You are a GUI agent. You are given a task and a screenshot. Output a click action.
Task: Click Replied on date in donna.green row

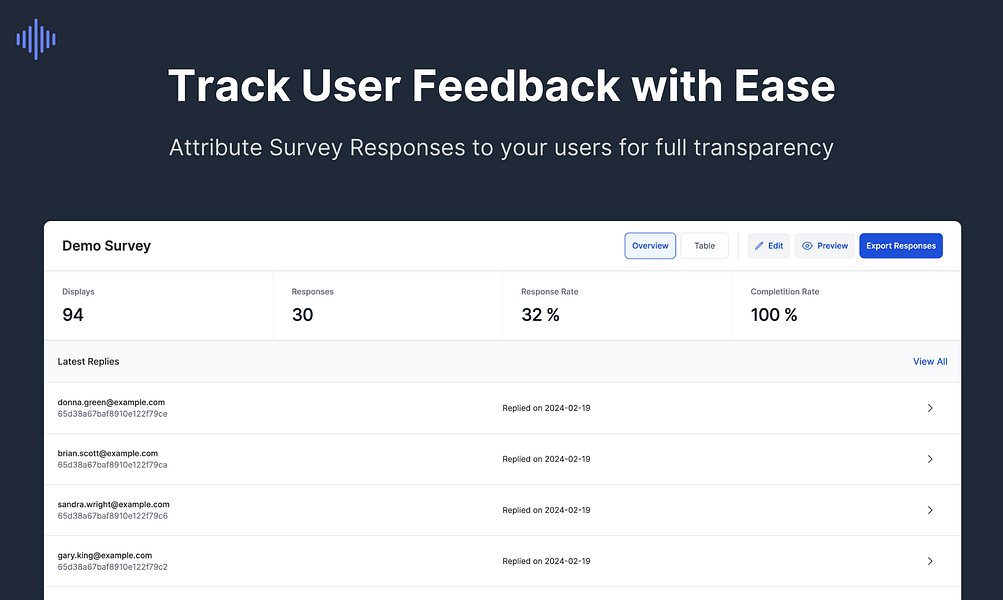(546, 408)
